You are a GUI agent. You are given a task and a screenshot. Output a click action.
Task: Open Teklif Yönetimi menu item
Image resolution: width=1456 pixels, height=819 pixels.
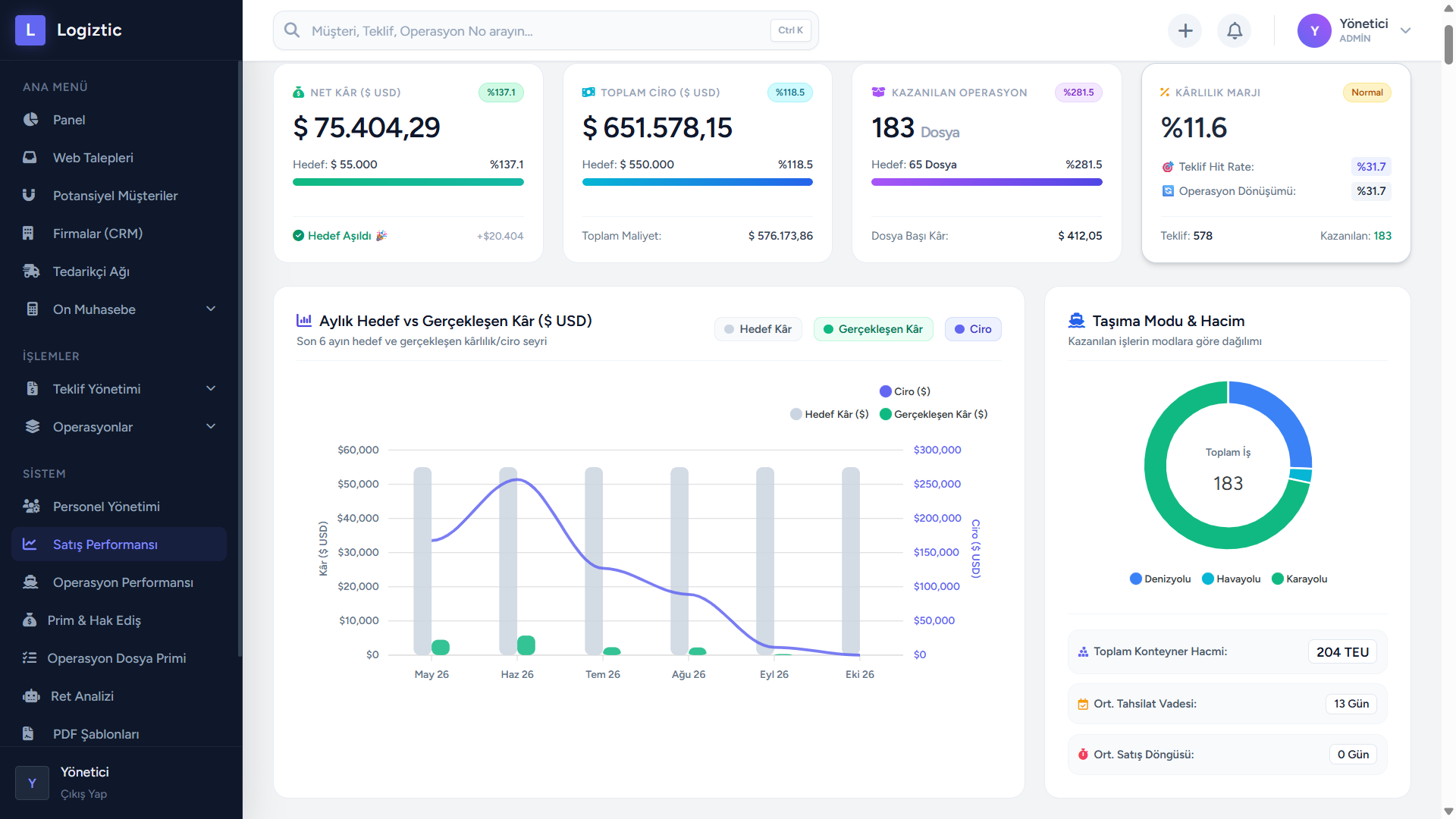point(119,389)
